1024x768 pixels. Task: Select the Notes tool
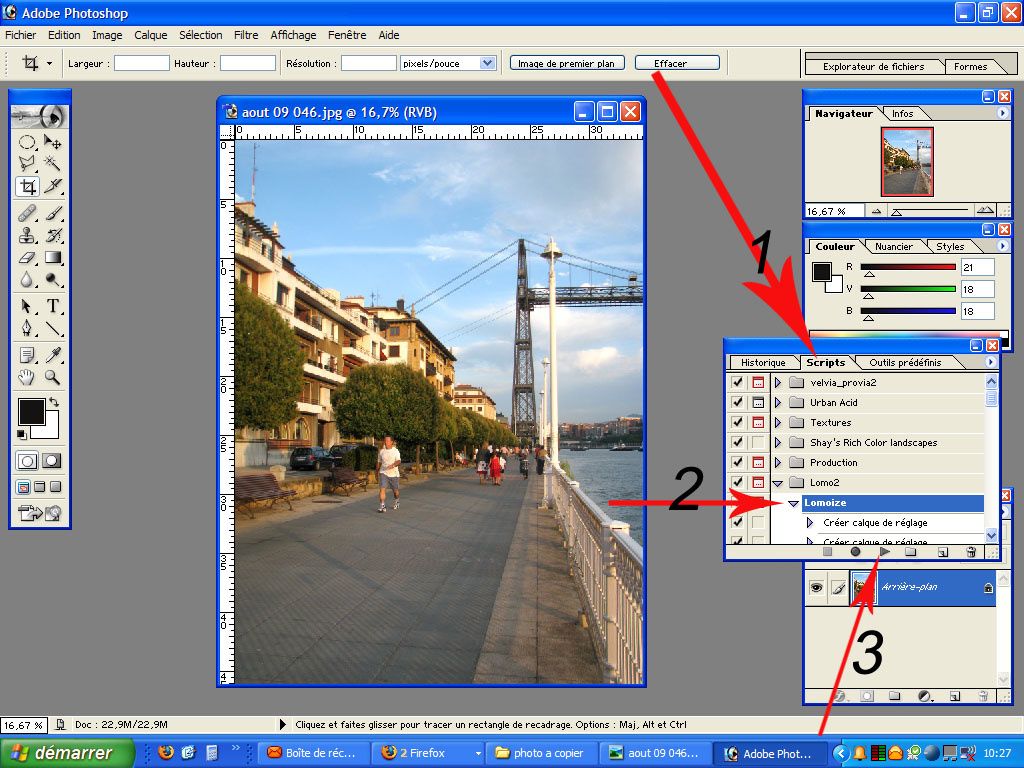pyautogui.click(x=27, y=355)
